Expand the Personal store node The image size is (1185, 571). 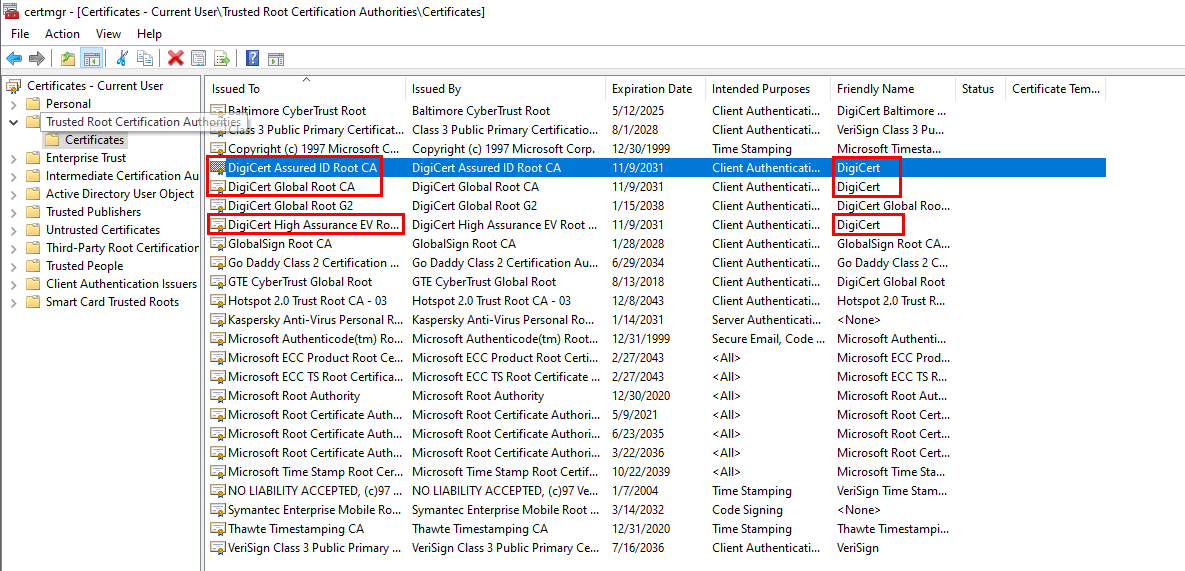14,103
